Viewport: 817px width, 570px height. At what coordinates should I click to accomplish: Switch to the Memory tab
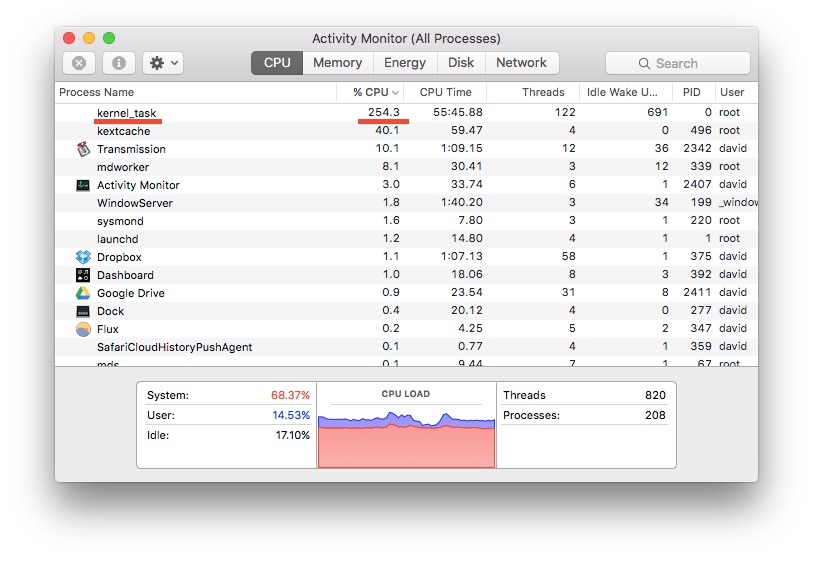338,63
